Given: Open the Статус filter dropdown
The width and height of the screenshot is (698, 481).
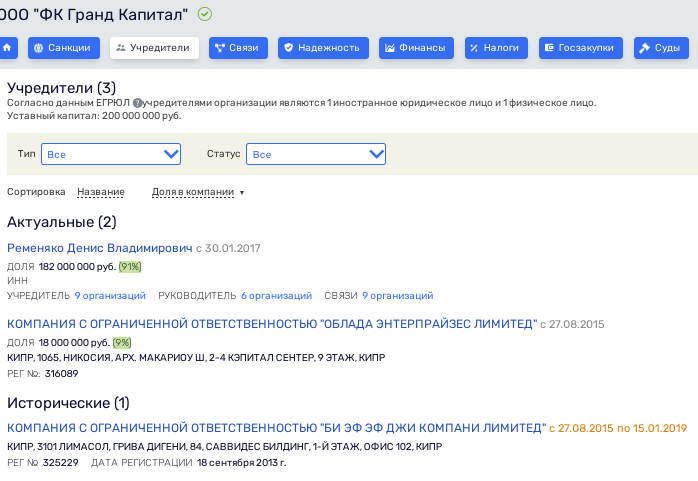Looking at the screenshot, I should [316, 154].
